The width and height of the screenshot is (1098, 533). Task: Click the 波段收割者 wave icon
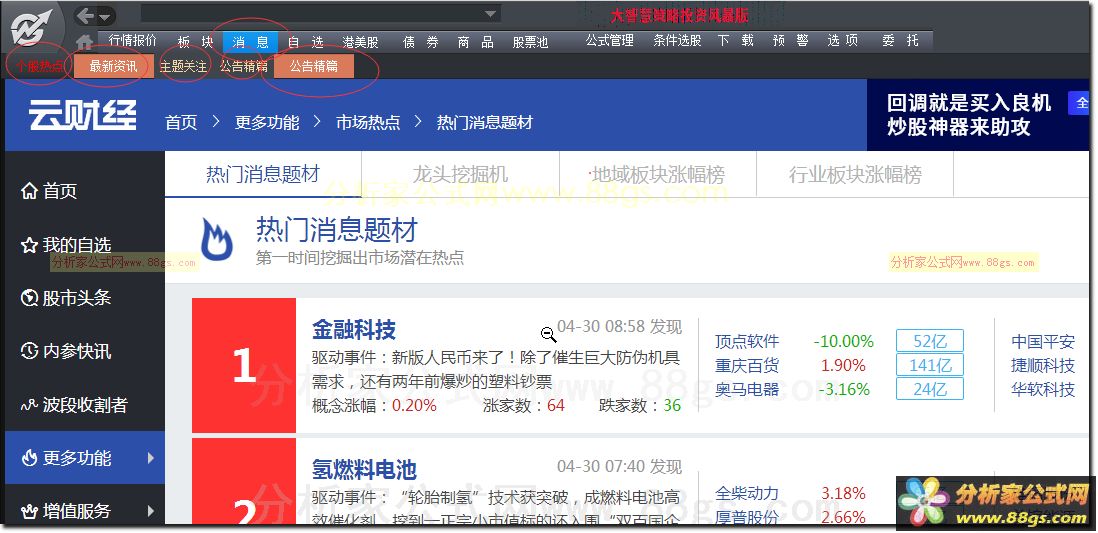pyautogui.click(x=29, y=405)
